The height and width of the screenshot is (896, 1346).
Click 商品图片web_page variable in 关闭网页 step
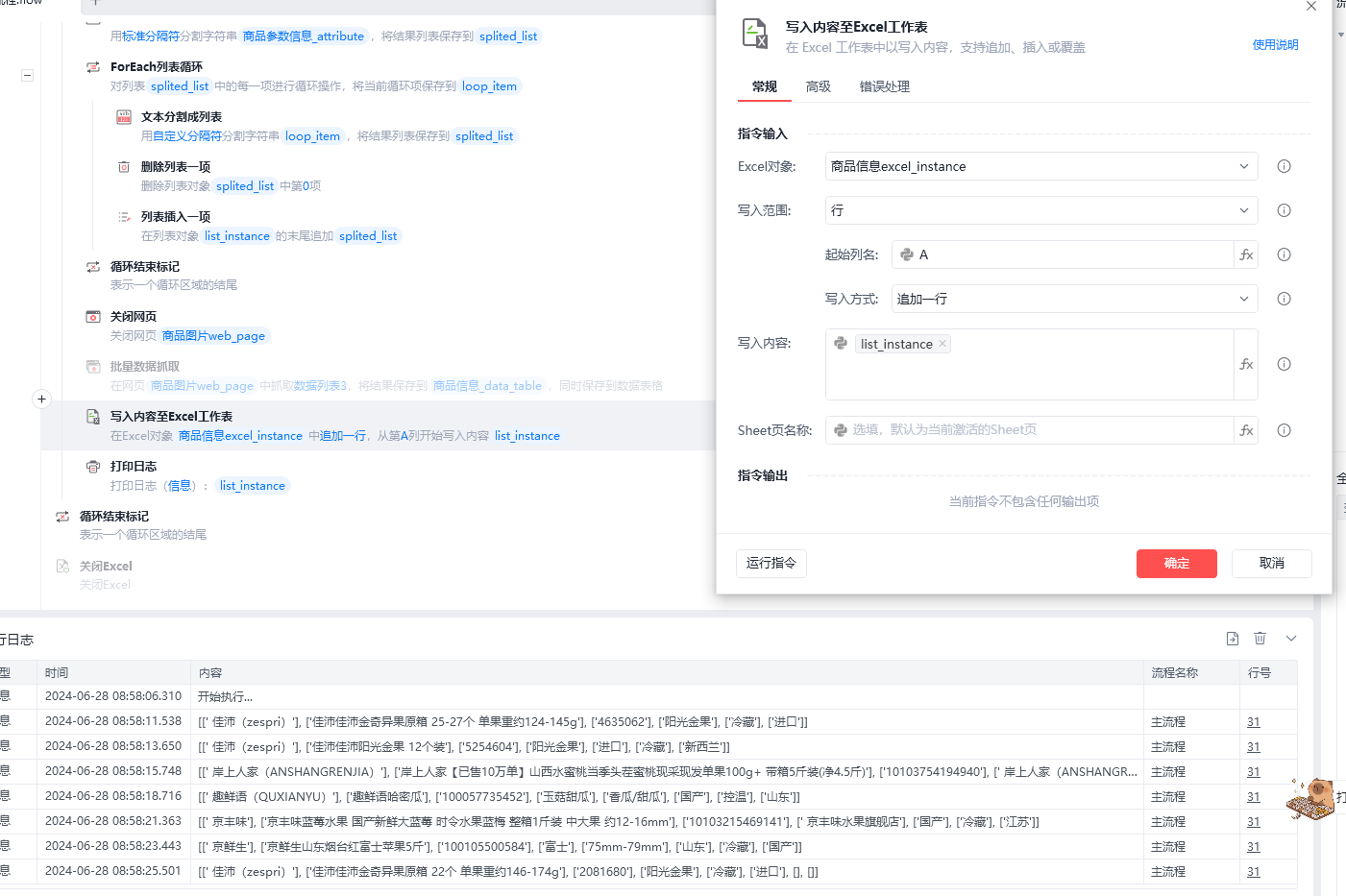tap(213, 336)
